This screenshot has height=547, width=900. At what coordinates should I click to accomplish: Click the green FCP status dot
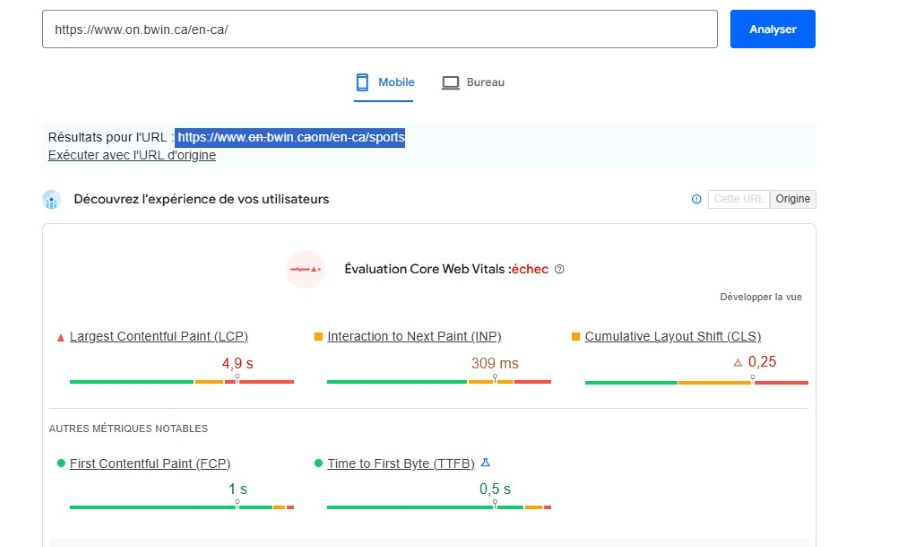[x=61, y=463]
